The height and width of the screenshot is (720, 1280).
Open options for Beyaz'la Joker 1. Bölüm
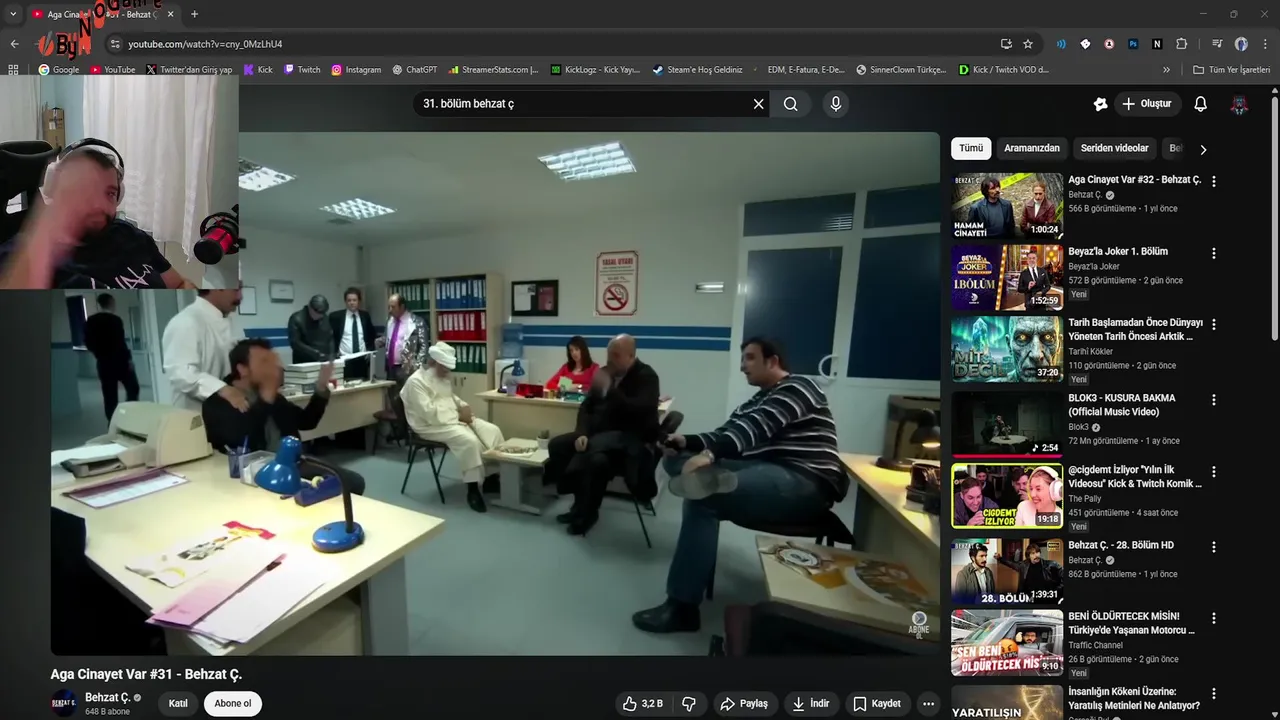click(1214, 254)
